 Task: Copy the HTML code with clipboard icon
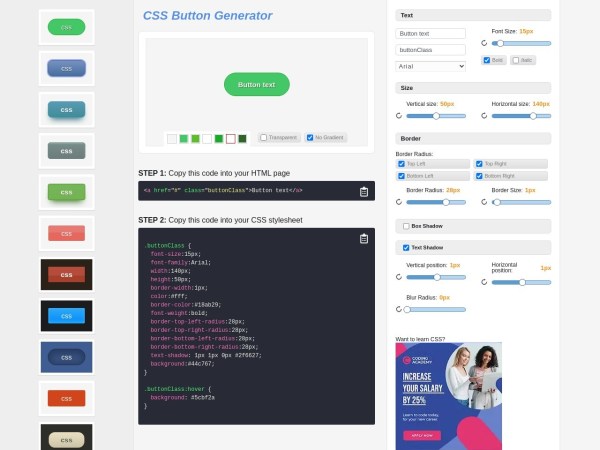[x=364, y=191]
